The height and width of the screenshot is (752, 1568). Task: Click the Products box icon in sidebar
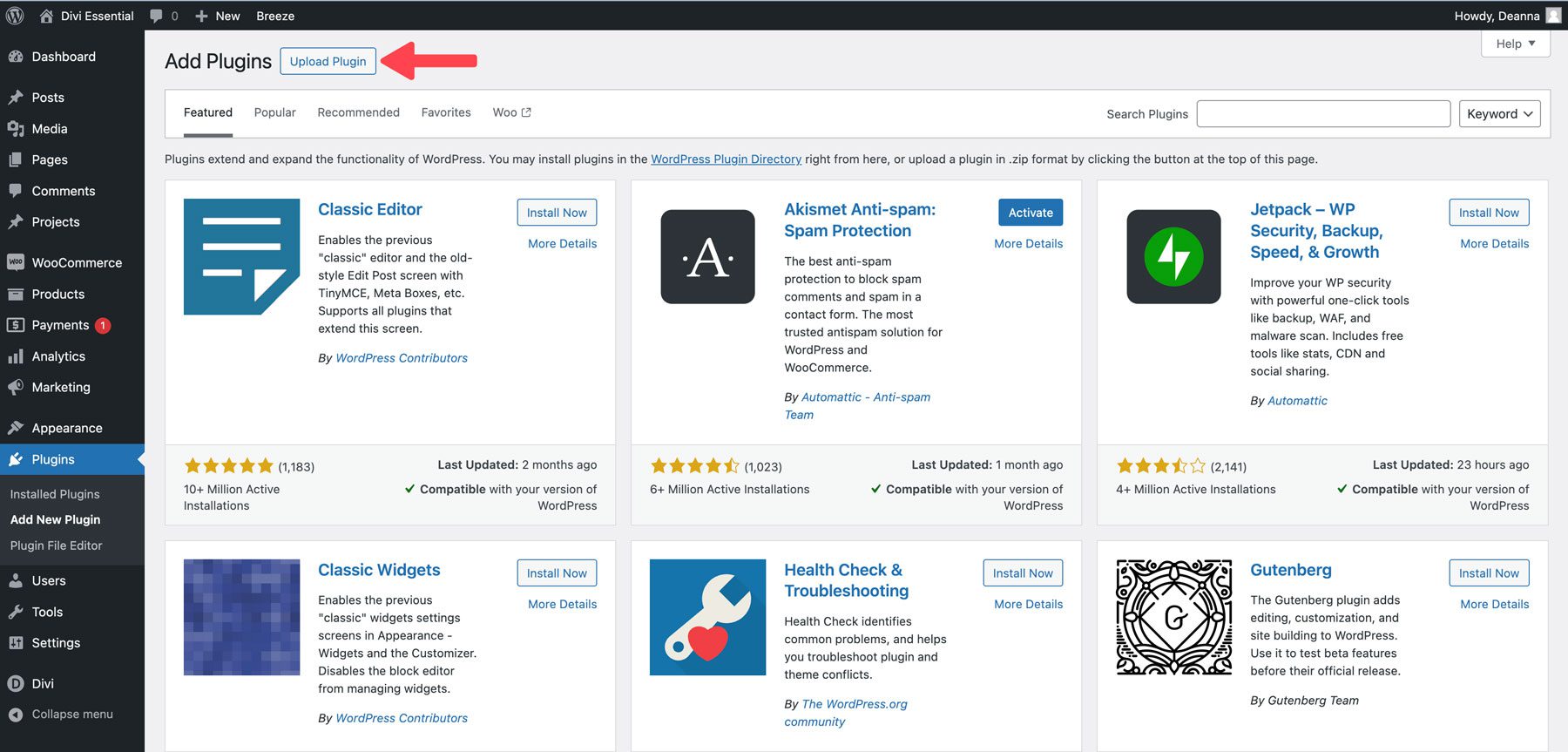tap(16, 295)
